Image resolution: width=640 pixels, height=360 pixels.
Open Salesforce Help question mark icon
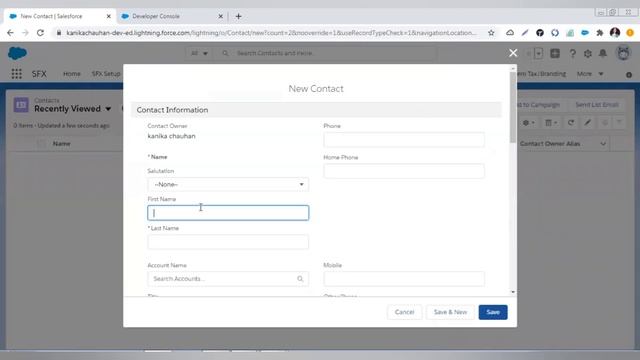tap(572, 53)
